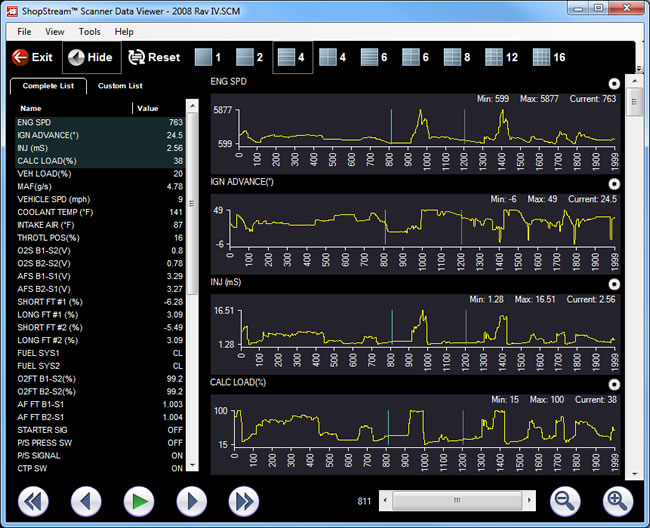
Task: Zoom in using the magnifier plus icon
Action: 618,500
